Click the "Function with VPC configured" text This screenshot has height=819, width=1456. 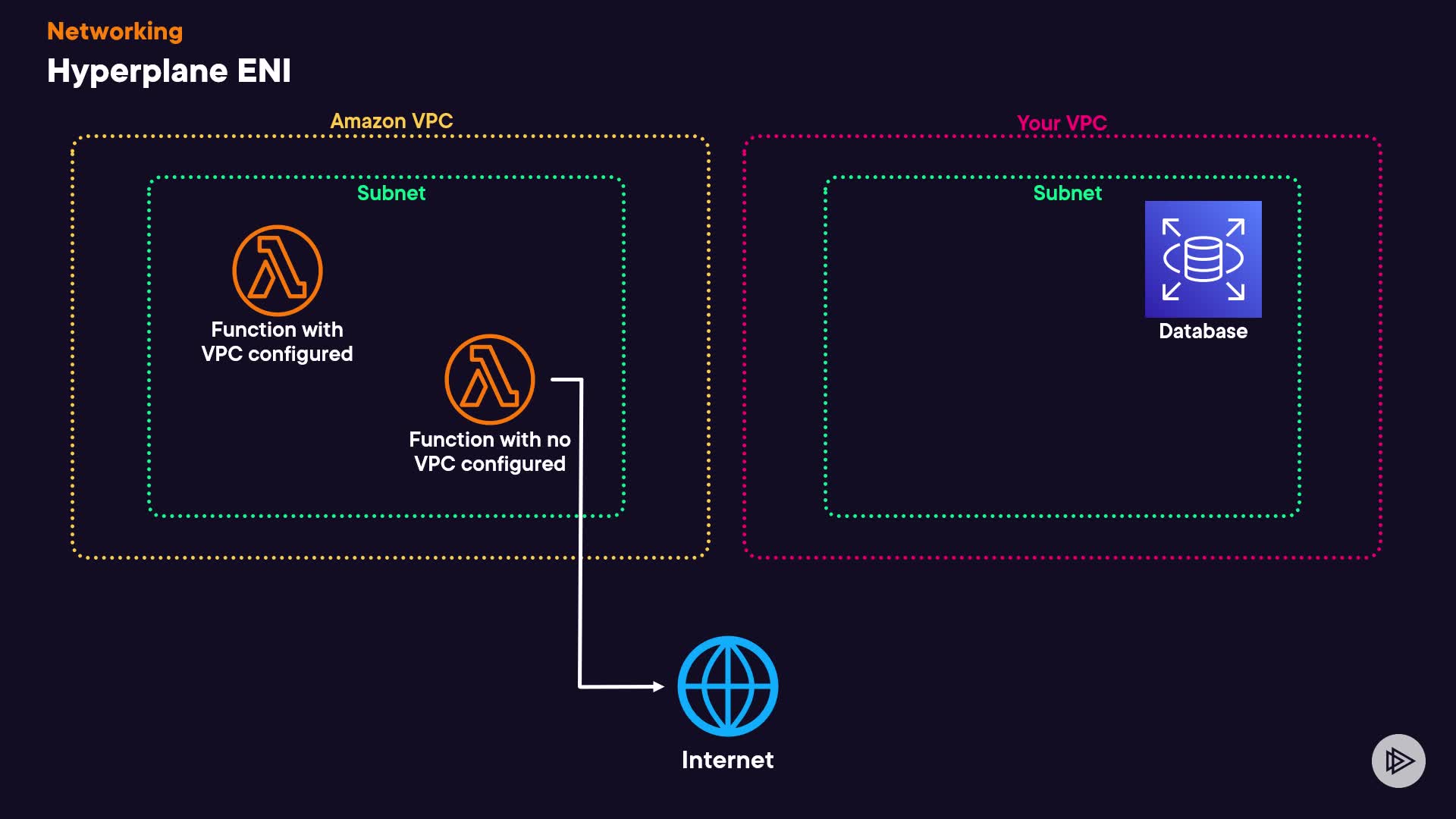[277, 342]
